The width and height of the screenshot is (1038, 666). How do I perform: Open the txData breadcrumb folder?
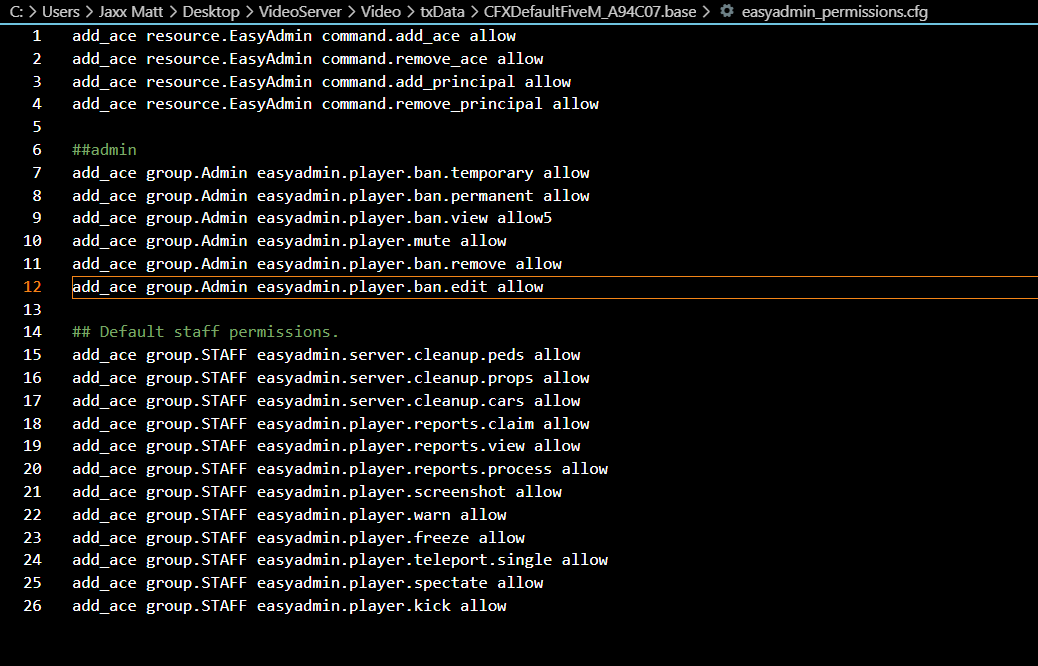point(442,12)
